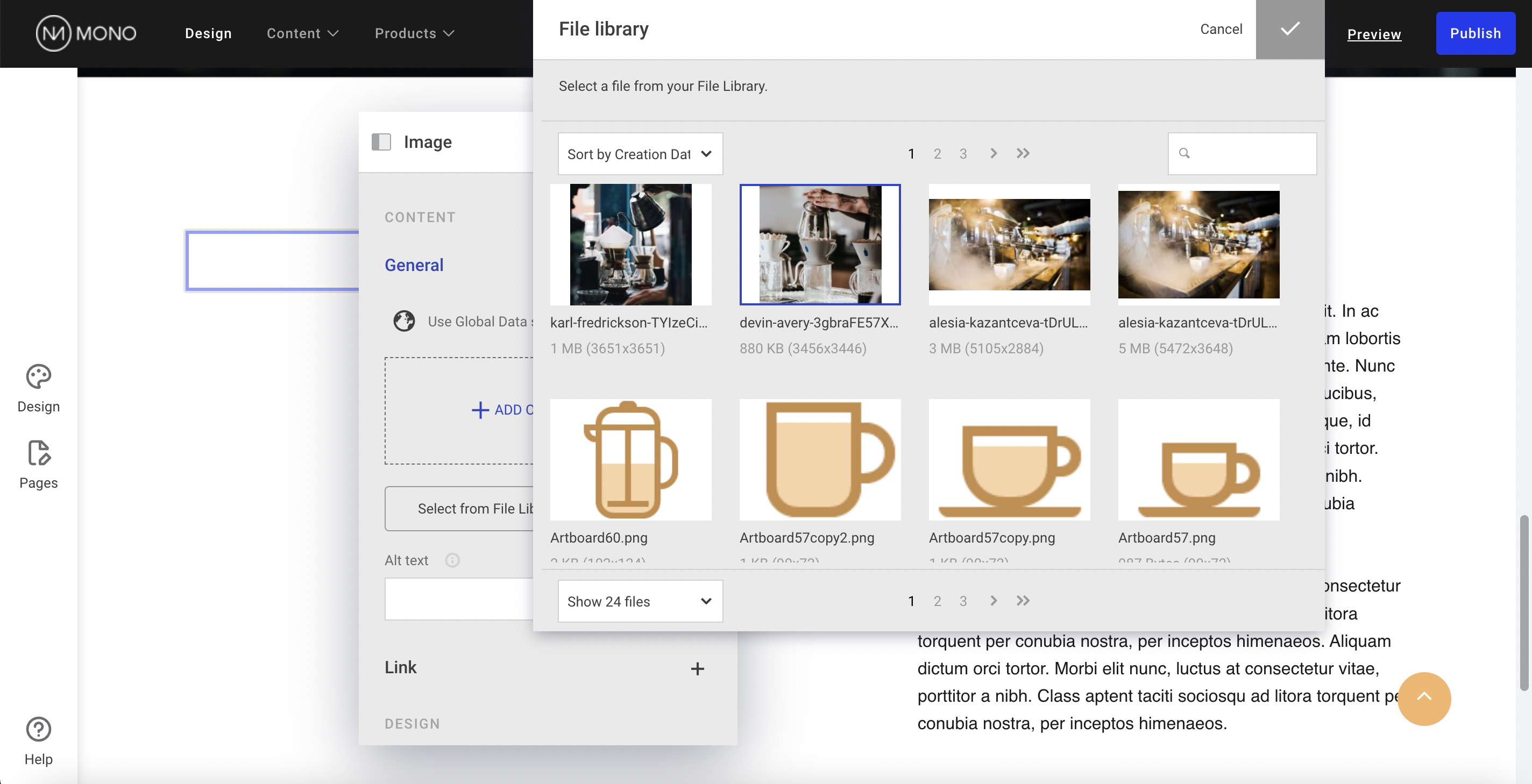Open the Help question mark icon
1532x784 pixels.
click(x=38, y=729)
